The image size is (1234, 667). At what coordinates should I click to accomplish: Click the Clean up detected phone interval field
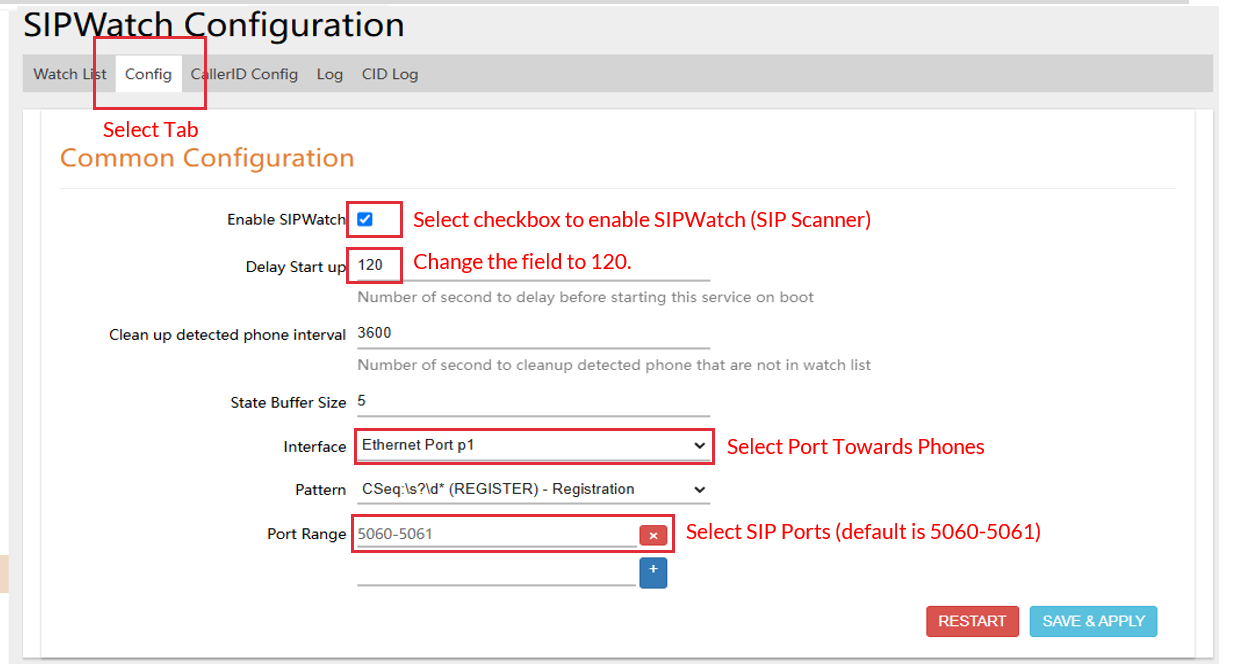pos(532,333)
